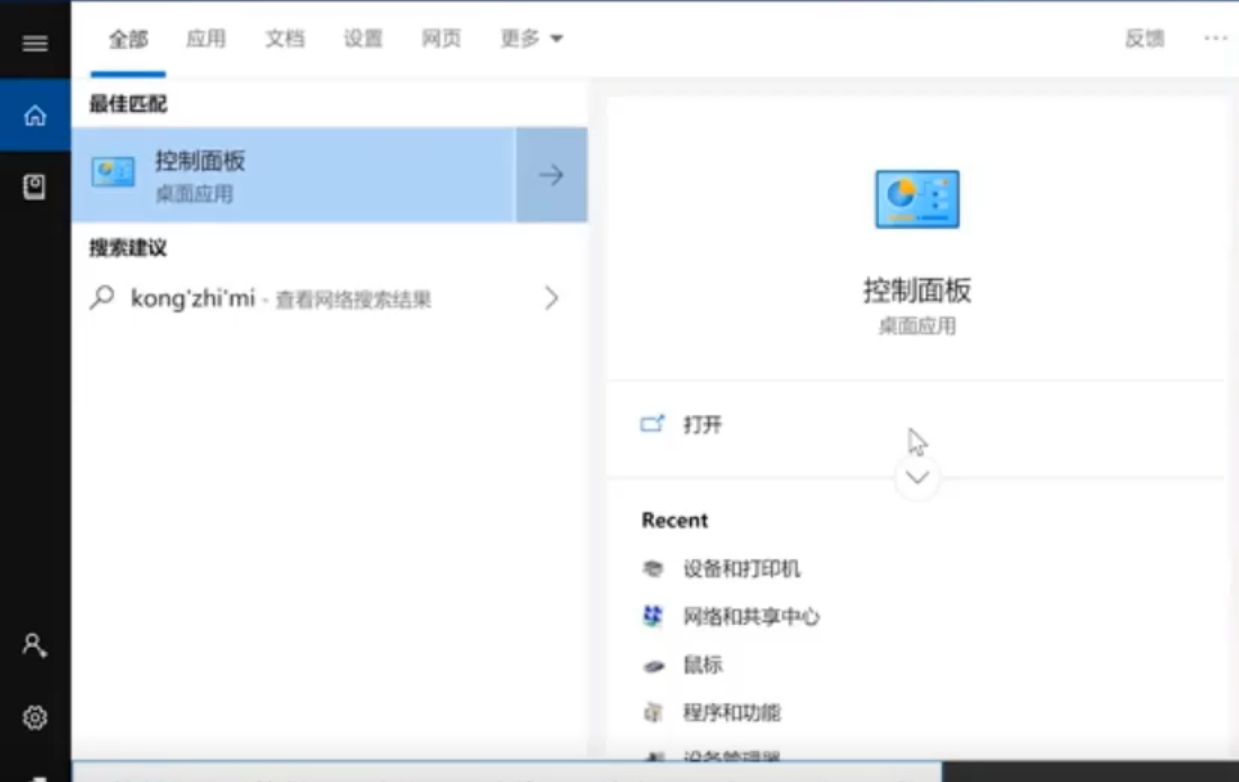Click 打开 to launch Control Panel

click(x=701, y=425)
